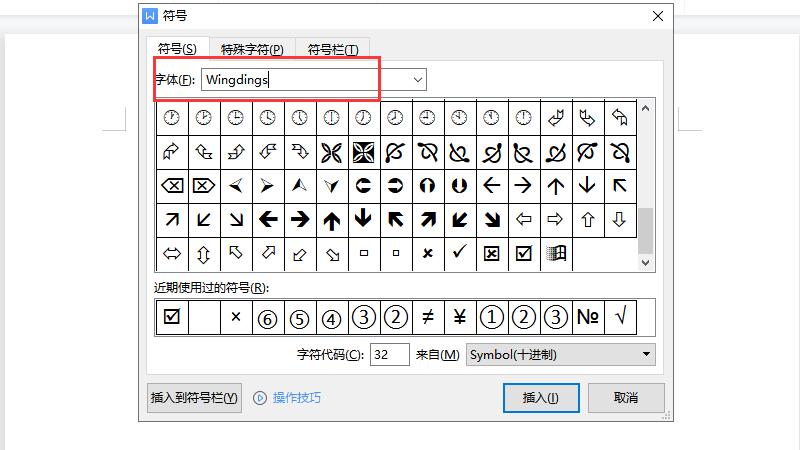Select the bold up arrow symbol
Viewport: 800px width, 450px height.
[332, 220]
